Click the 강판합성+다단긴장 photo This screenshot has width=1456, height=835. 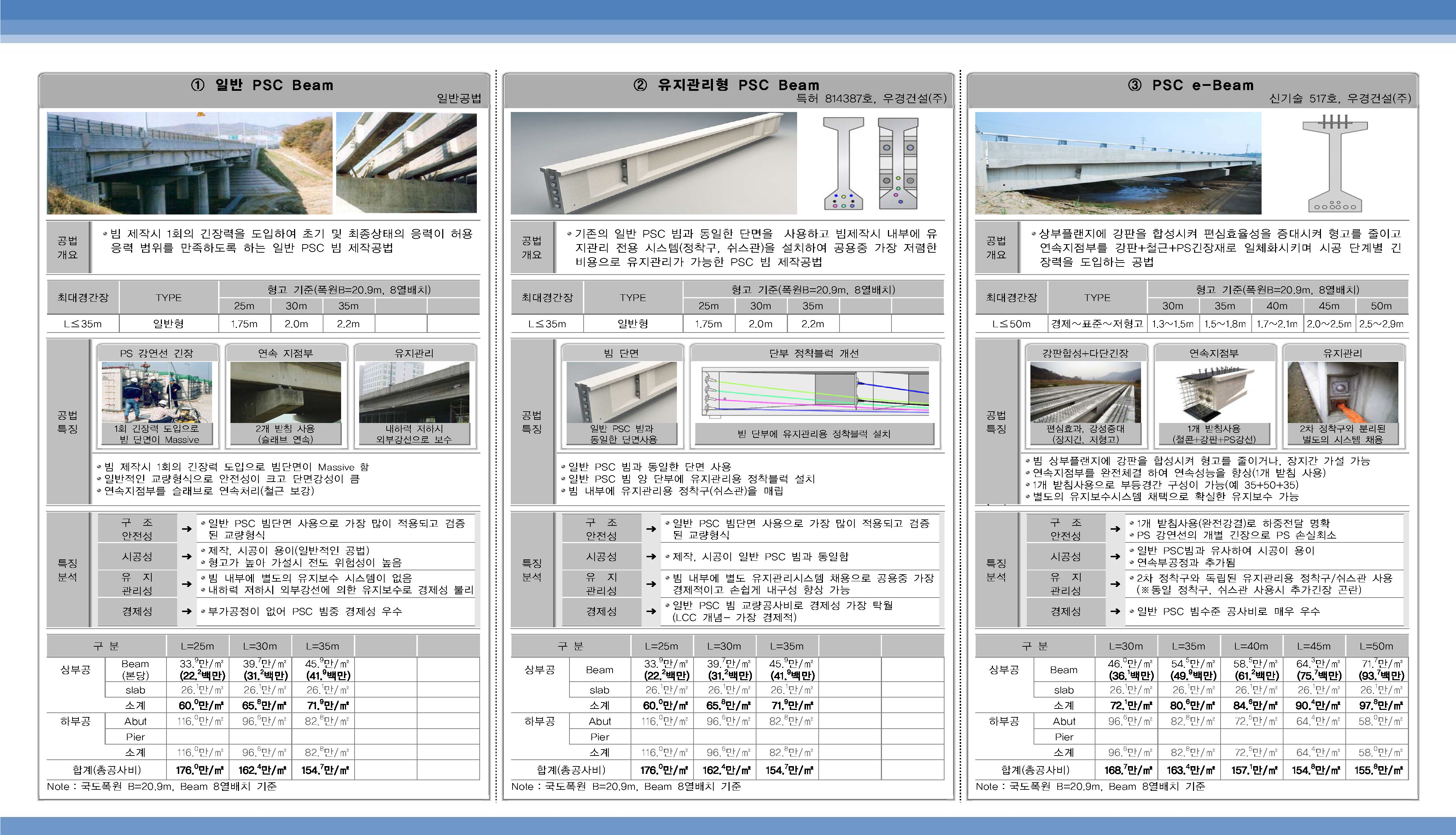point(1086,392)
